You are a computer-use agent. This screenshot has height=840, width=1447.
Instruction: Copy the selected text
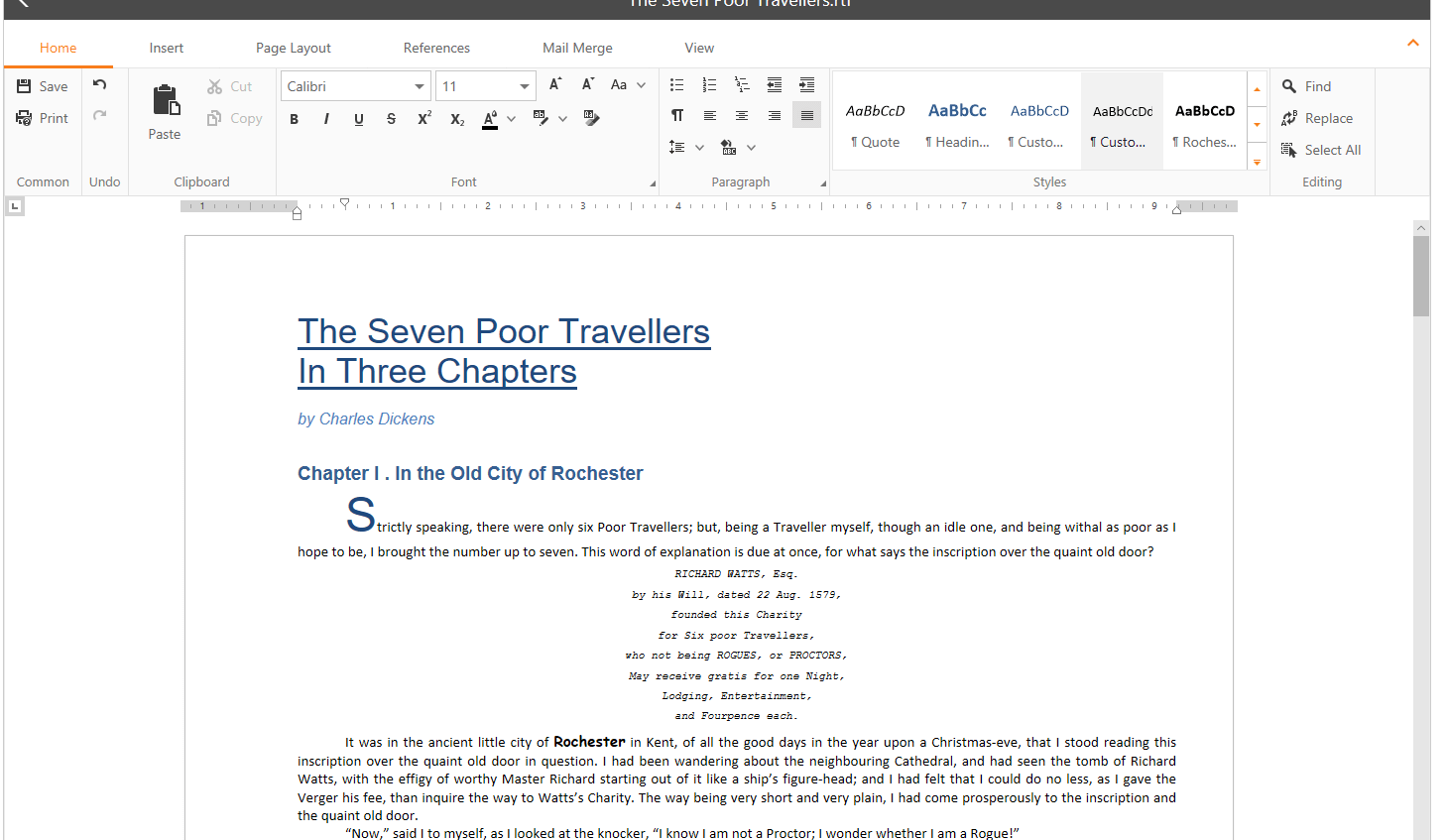click(235, 118)
